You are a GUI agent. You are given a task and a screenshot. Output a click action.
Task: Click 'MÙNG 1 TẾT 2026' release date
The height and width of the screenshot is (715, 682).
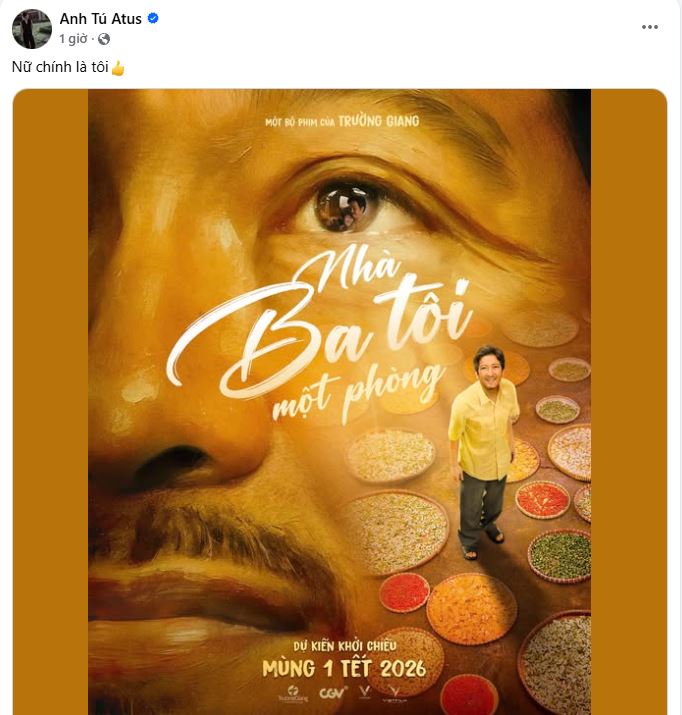344,667
